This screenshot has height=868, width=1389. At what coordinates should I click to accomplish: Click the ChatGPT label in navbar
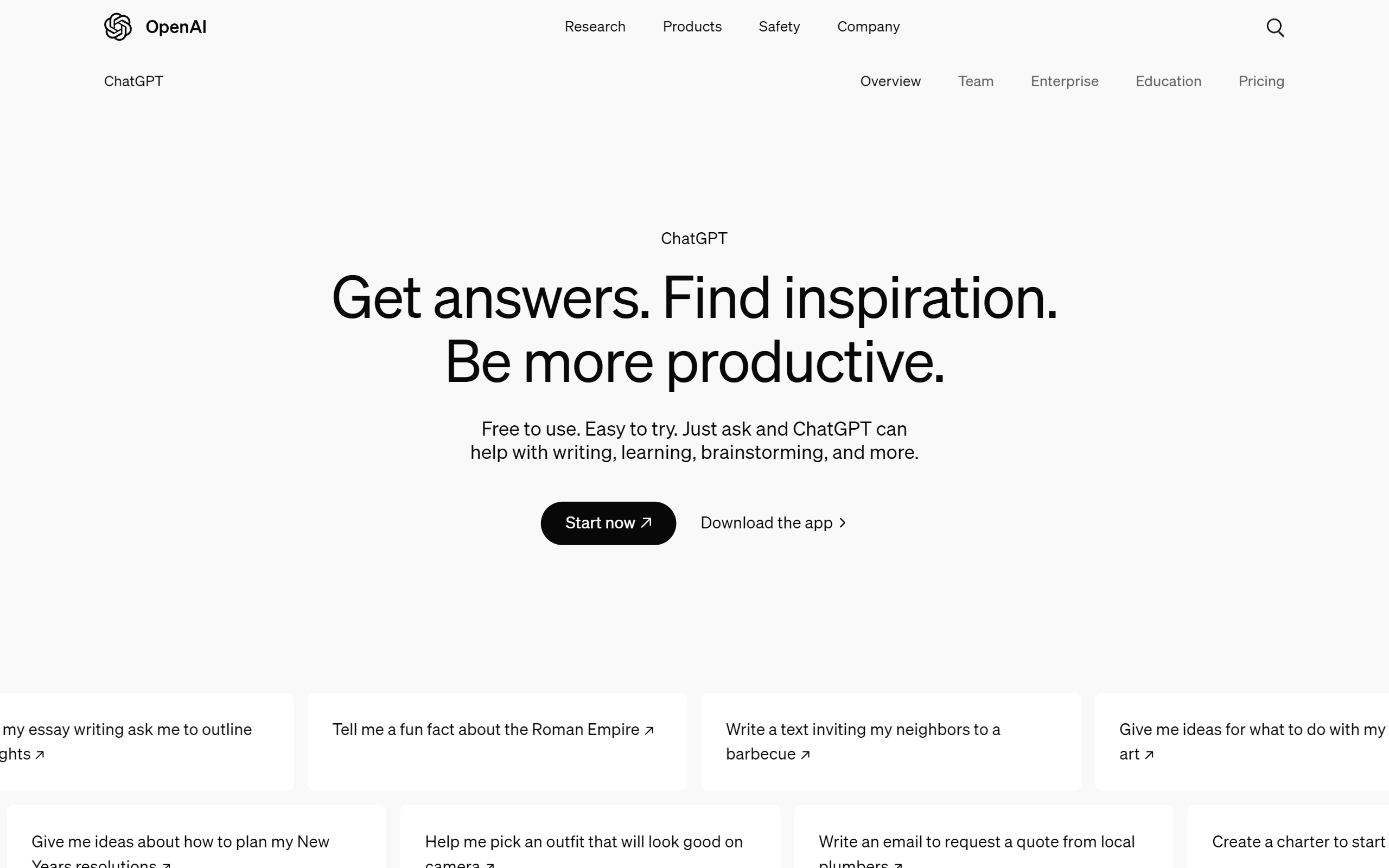click(x=133, y=80)
